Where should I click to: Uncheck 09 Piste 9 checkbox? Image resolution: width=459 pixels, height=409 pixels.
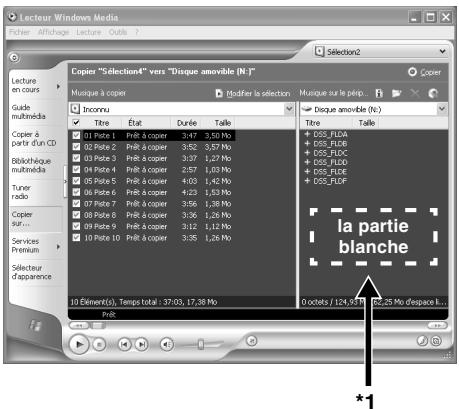pos(76,226)
